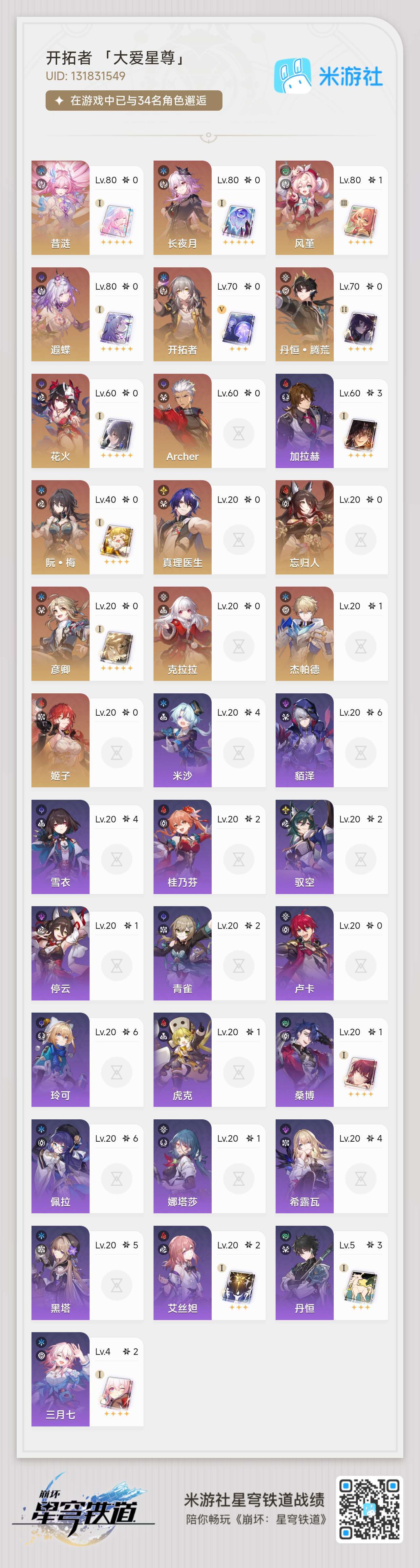Image resolution: width=420 pixels, height=1568 pixels.
Task: Click the empty light cone slot for Archer
Action: [239, 434]
